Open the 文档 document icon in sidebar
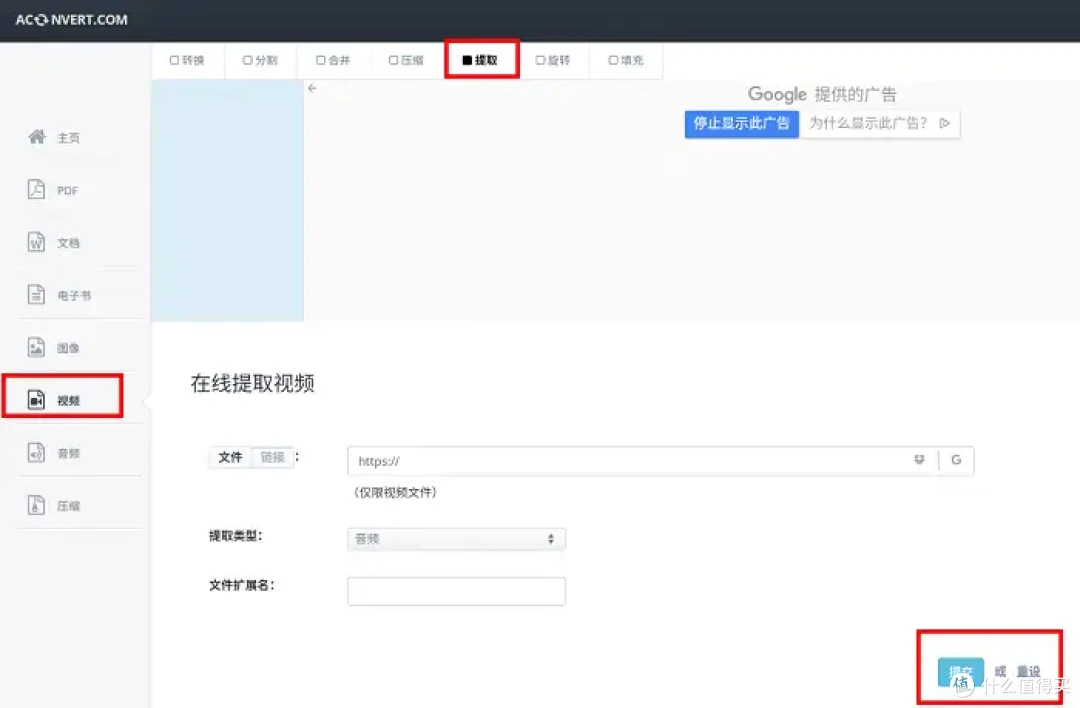1080x708 pixels. click(x=37, y=242)
